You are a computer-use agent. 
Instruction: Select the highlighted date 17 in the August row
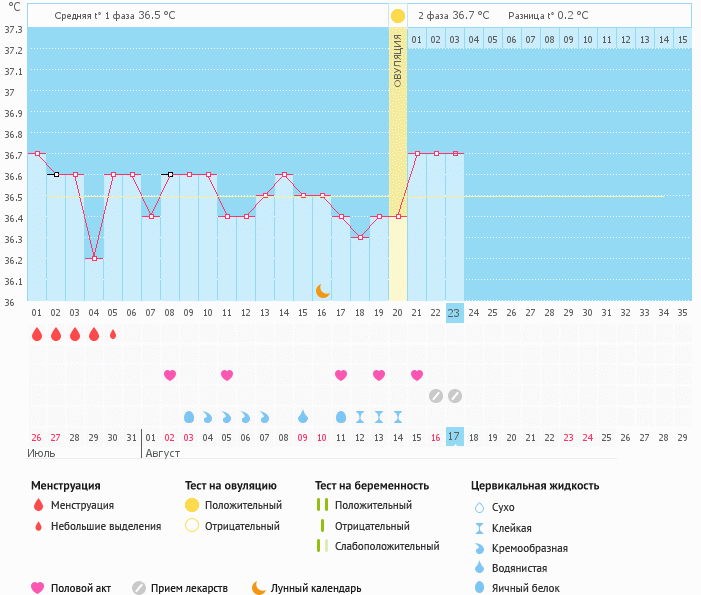click(455, 437)
